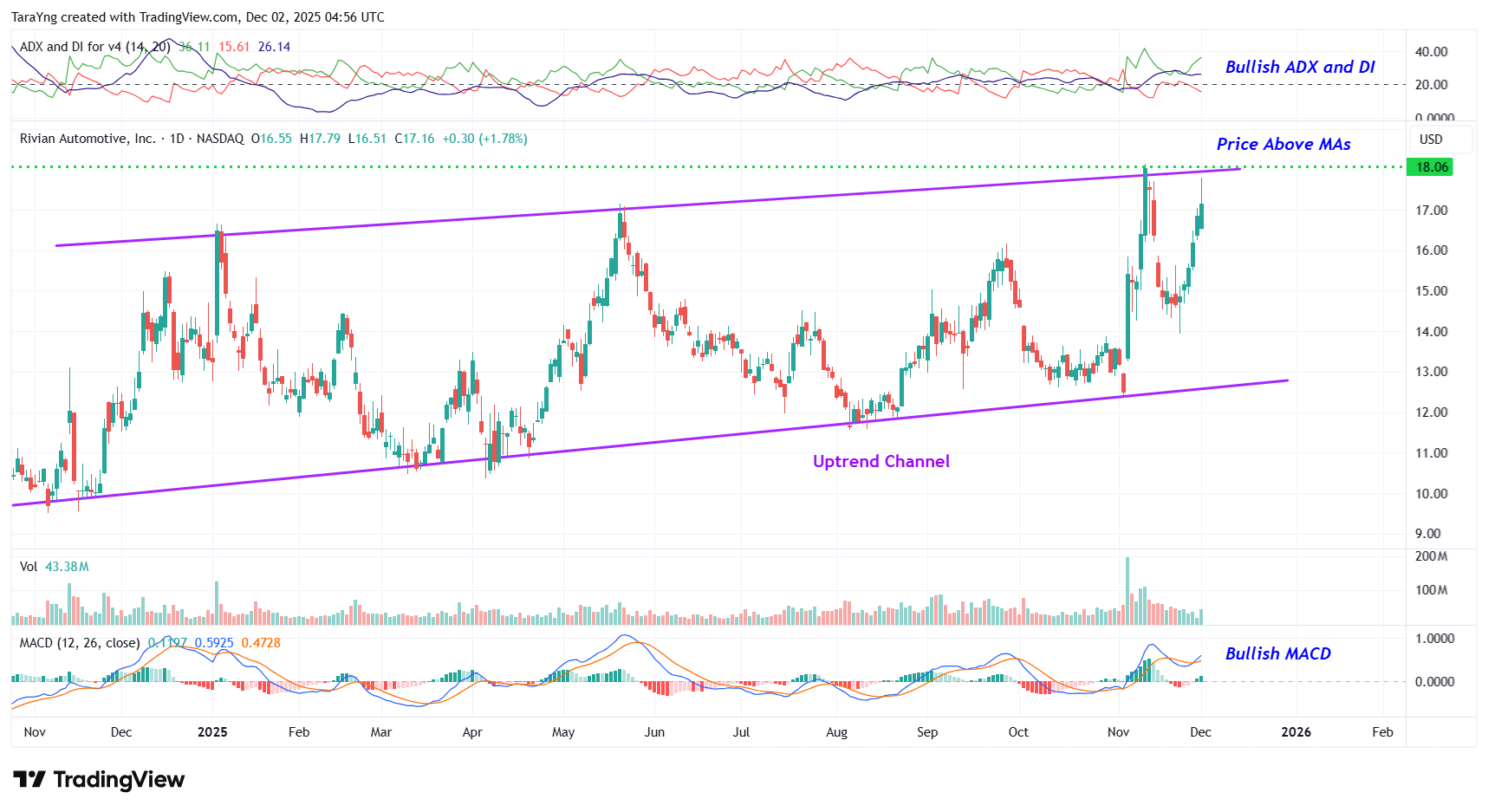Click the TradingView logo at bottom left
The height and width of the screenshot is (812, 1488).
click(99, 780)
